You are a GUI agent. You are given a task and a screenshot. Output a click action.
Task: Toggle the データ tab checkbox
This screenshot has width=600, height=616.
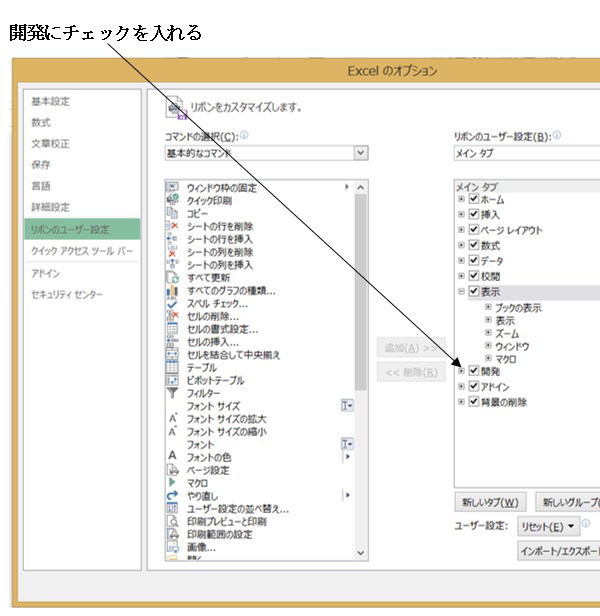[x=474, y=260]
